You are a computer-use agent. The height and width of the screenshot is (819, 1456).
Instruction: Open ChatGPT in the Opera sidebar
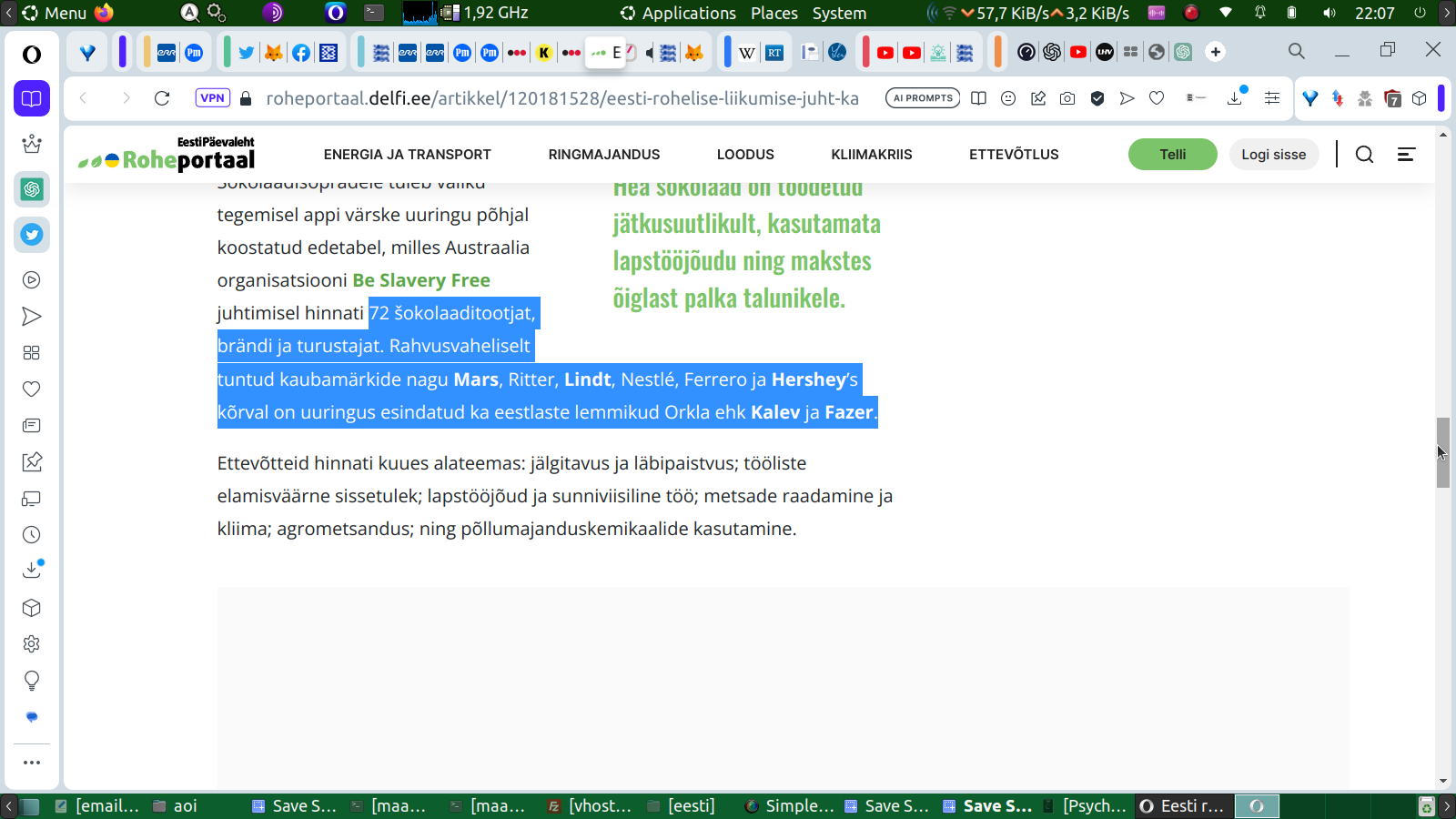(32, 189)
